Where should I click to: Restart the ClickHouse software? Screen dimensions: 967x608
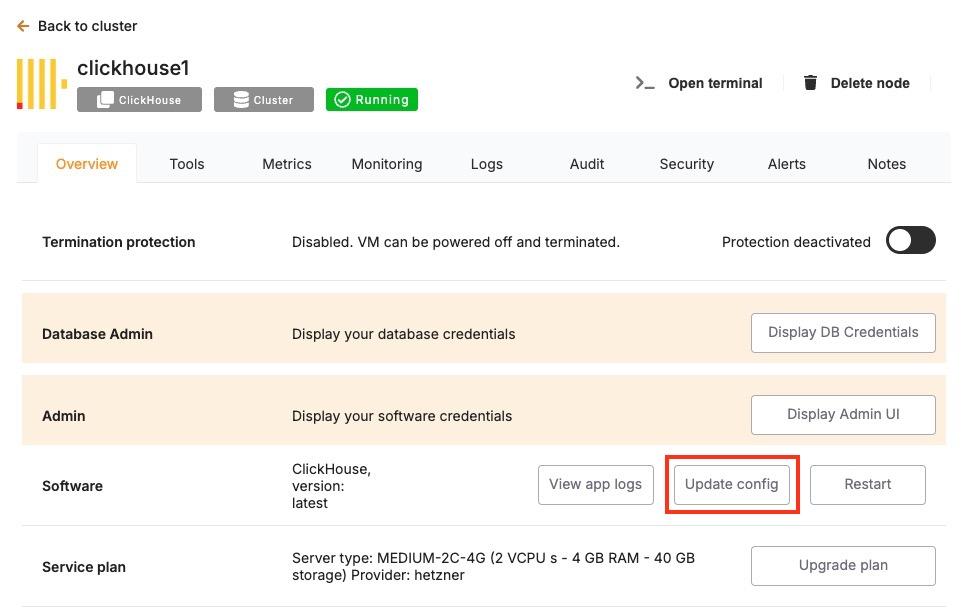tap(867, 485)
